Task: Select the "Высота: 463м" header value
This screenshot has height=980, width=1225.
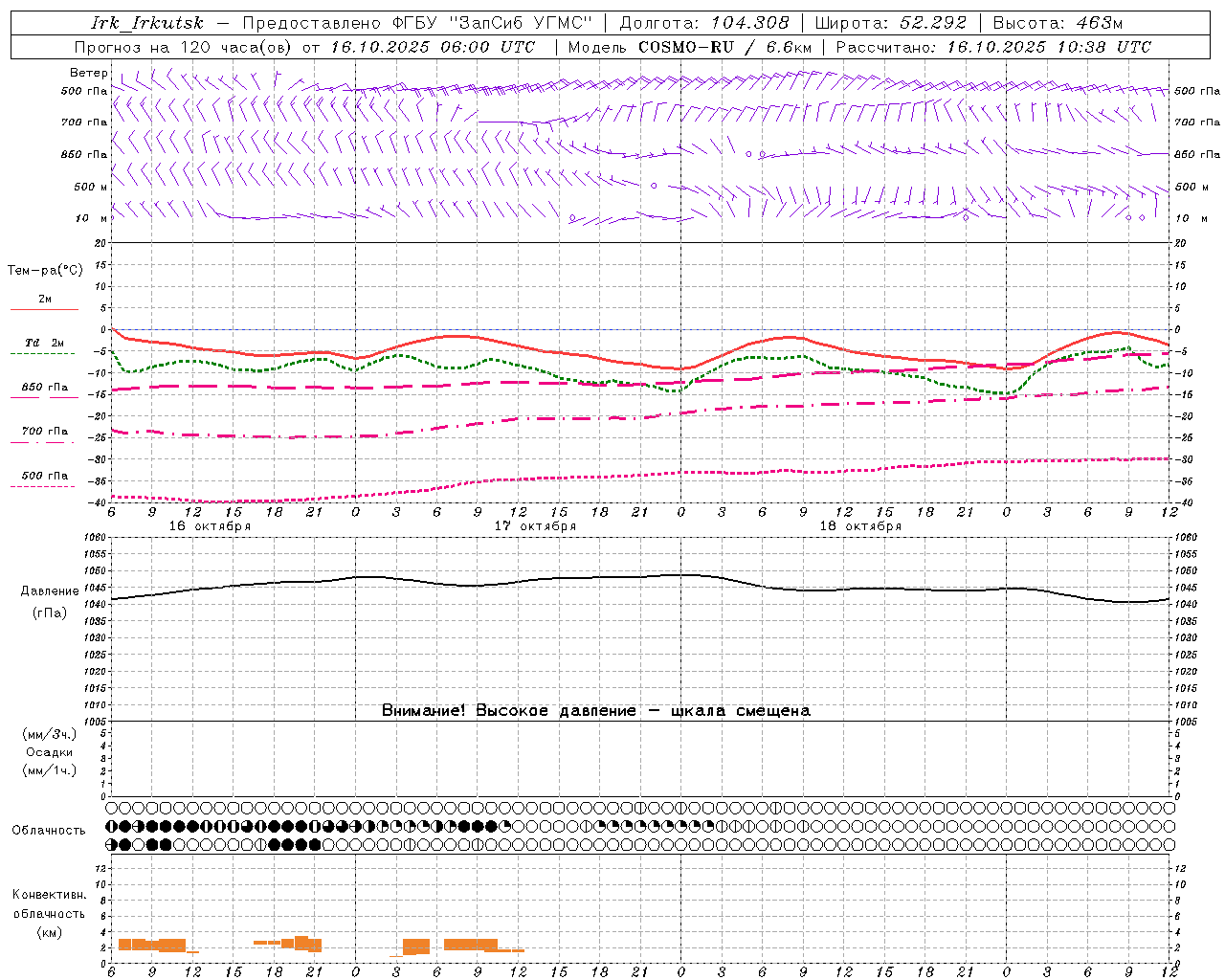Action: point(1058,23)
